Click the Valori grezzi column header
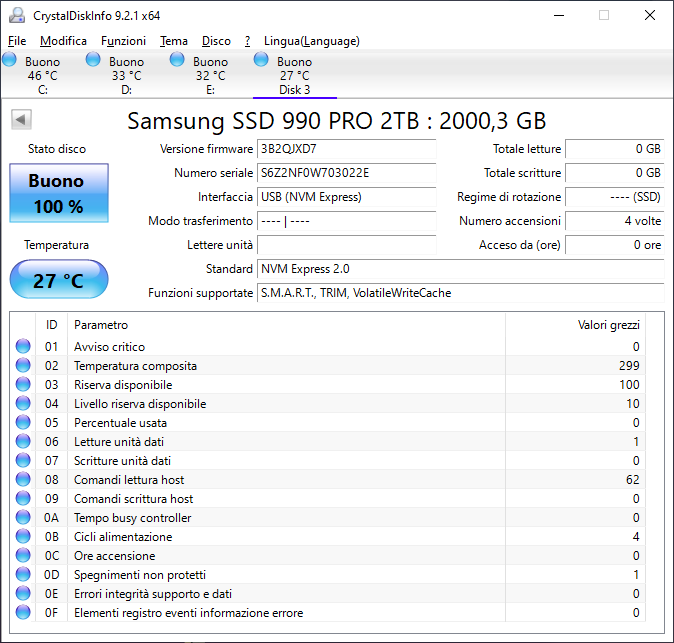 pos(575,325)
